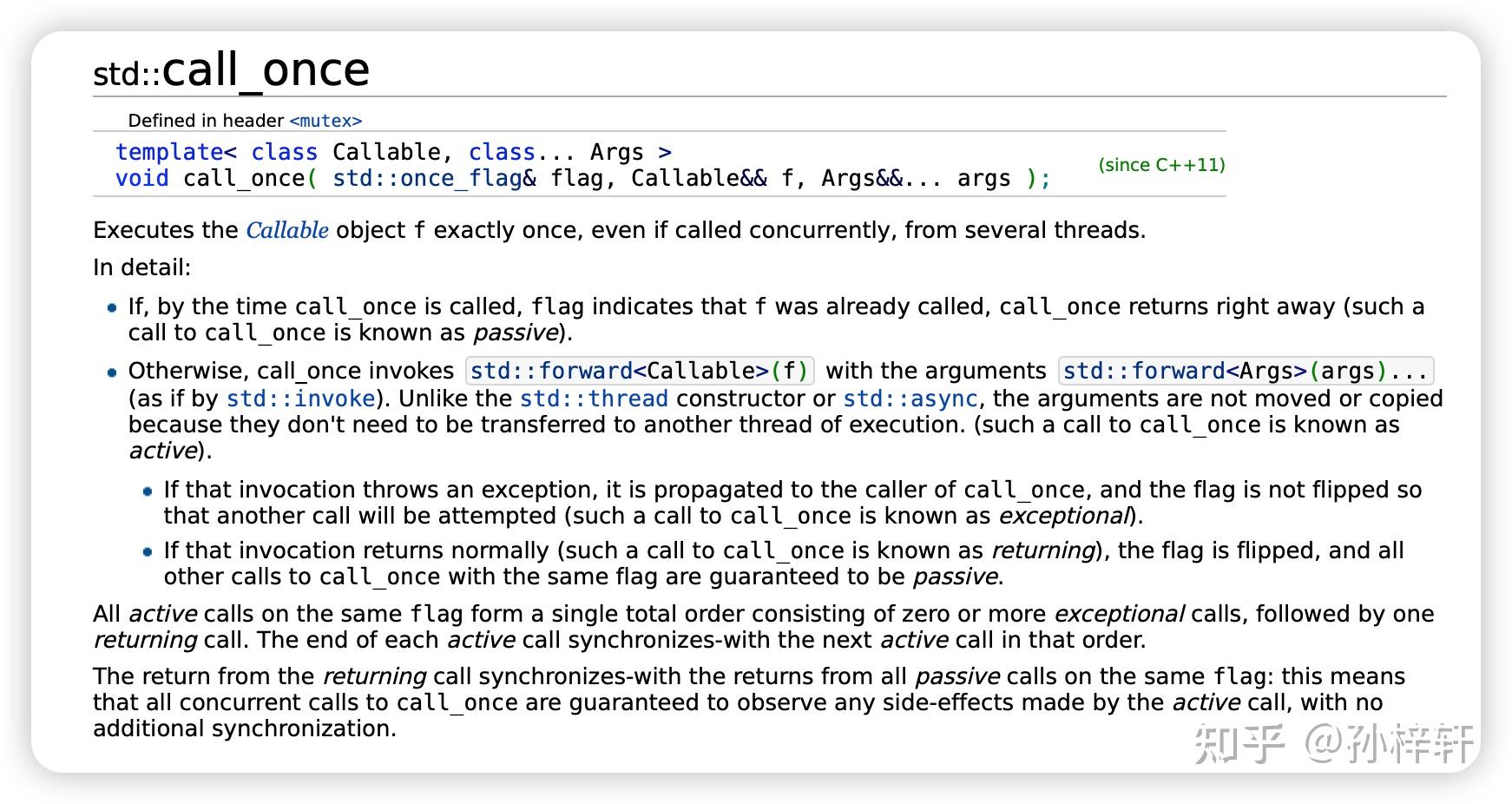
Task: Click the void keyword in declaration
Action: click(x=141, y=179)
